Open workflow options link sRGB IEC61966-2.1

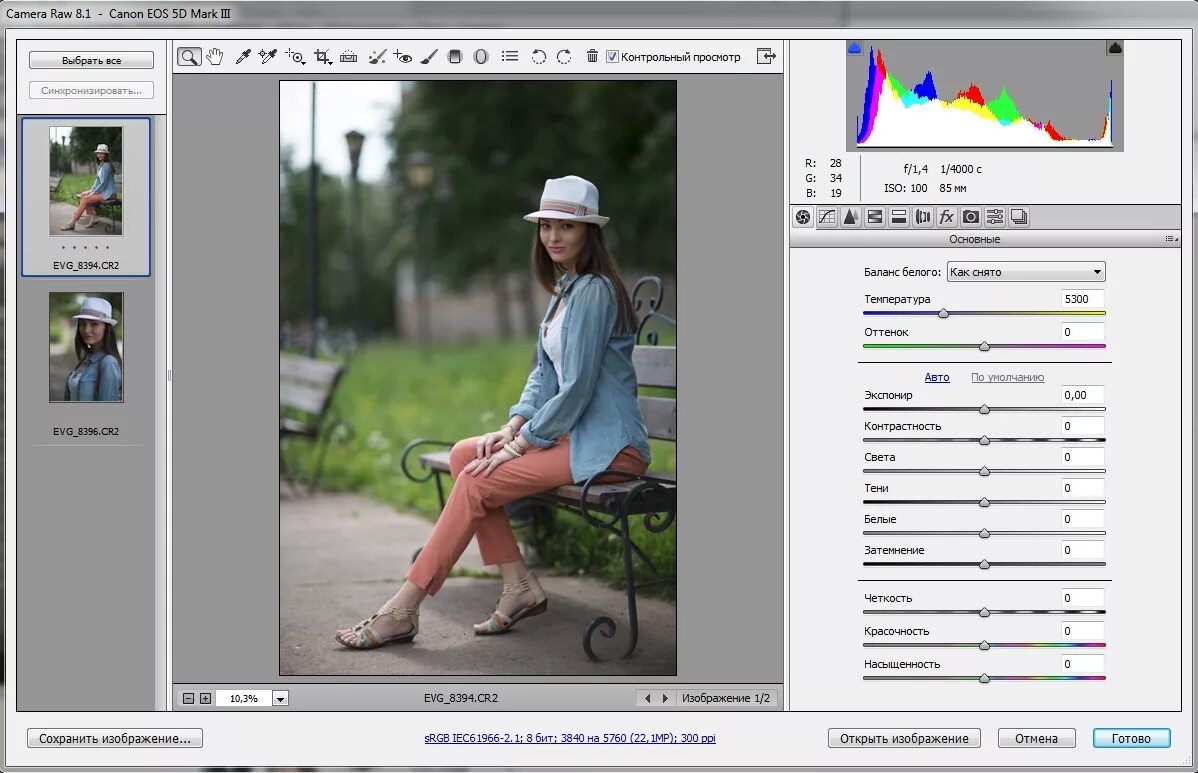coord(570,739)
